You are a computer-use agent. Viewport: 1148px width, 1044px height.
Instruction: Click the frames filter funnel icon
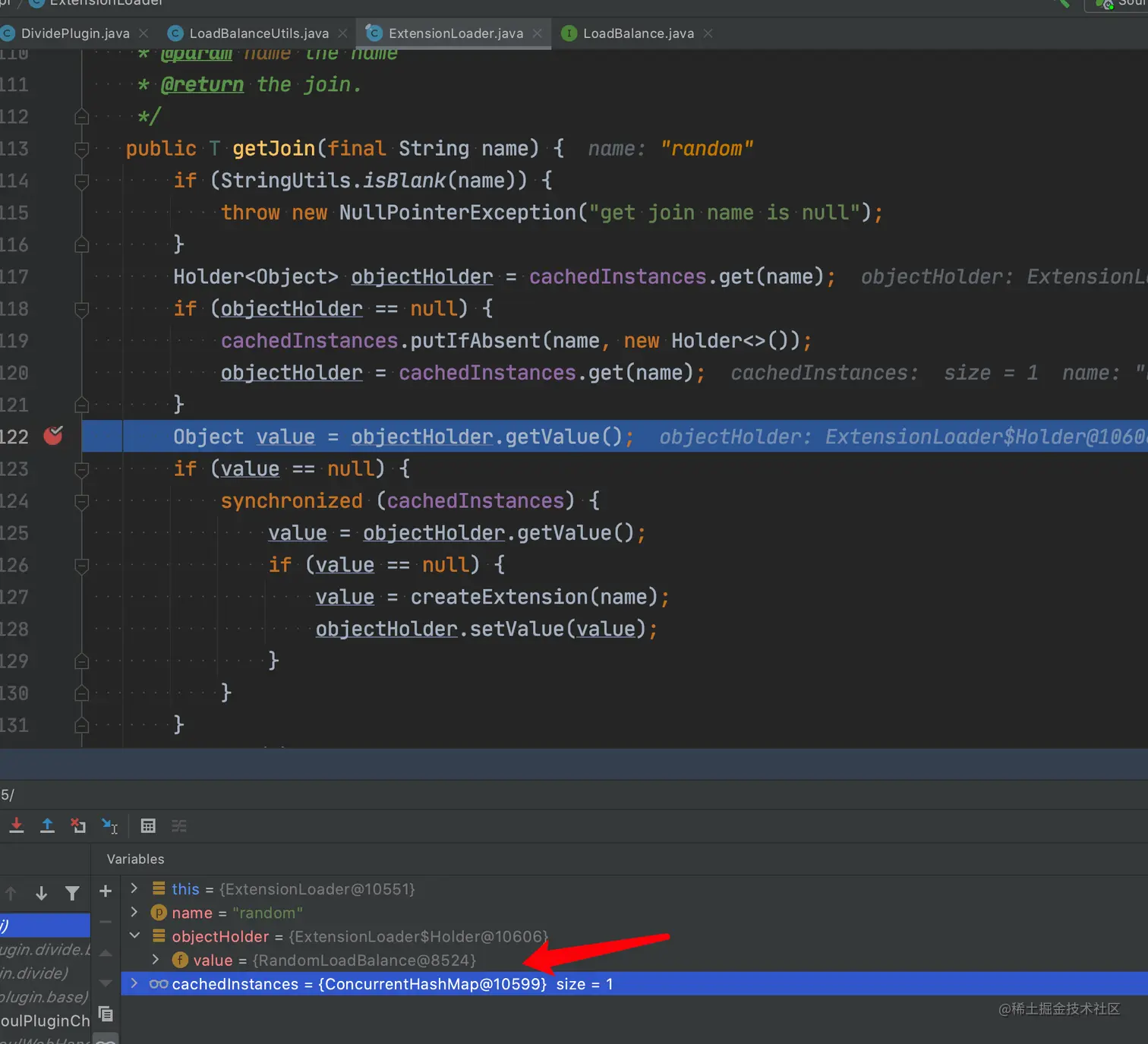72,893
